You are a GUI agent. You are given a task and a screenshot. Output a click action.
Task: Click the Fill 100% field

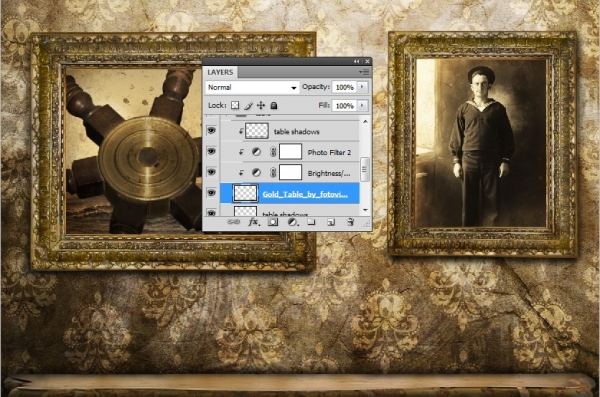[345, 105]
